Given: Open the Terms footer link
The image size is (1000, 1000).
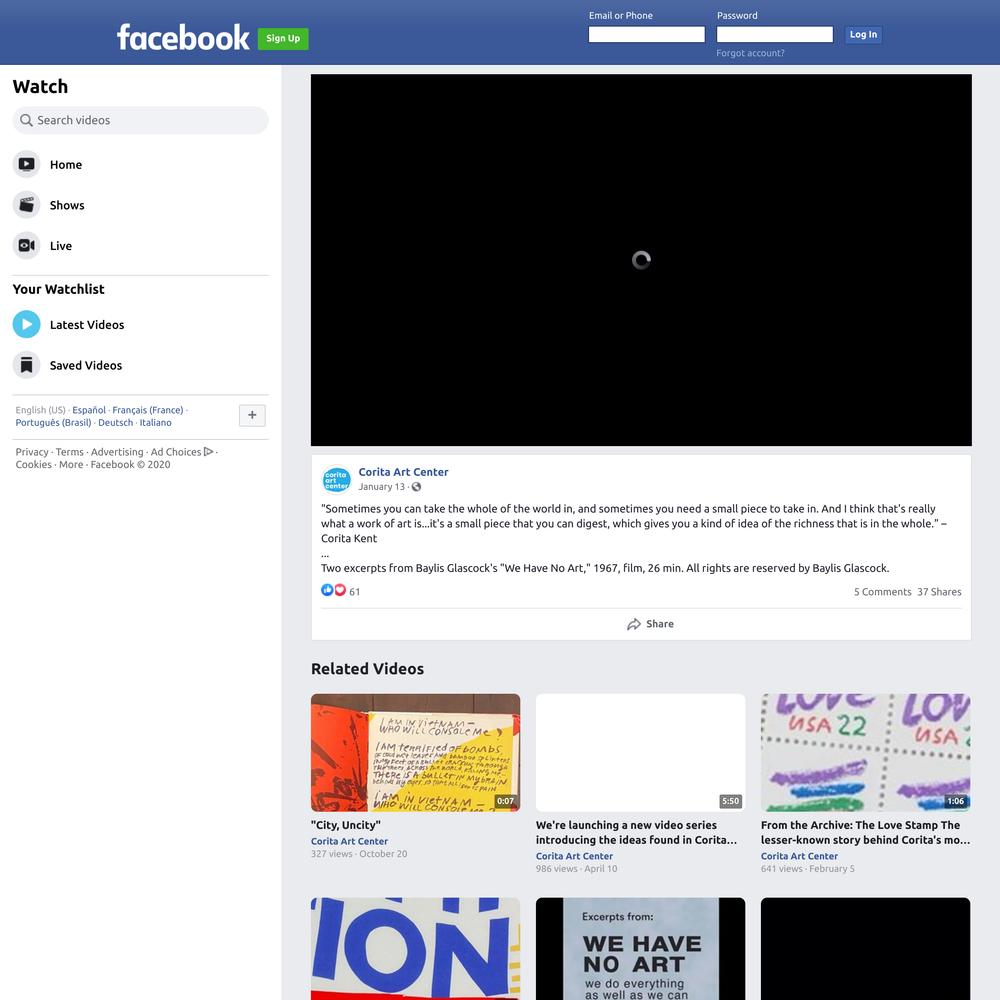Looking at the screenshot, I should [70, 452].
